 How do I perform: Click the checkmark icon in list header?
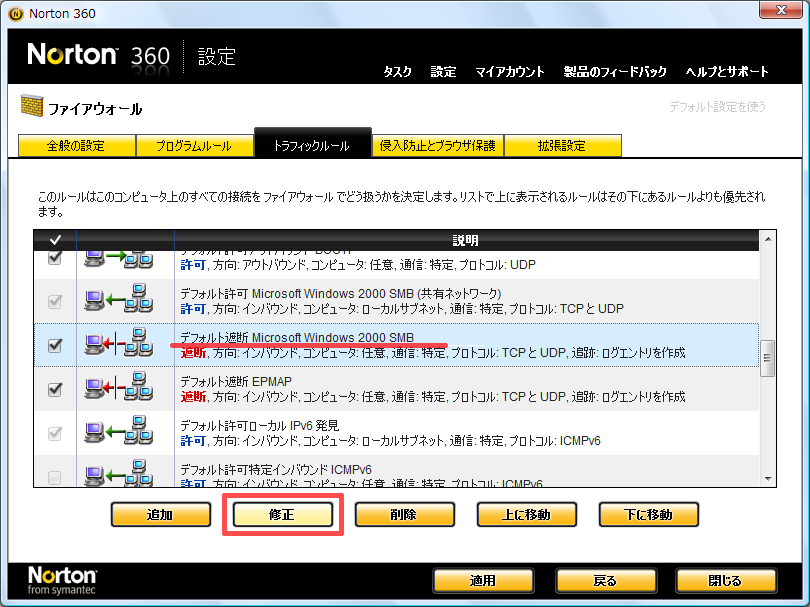[x=55, y=240]
